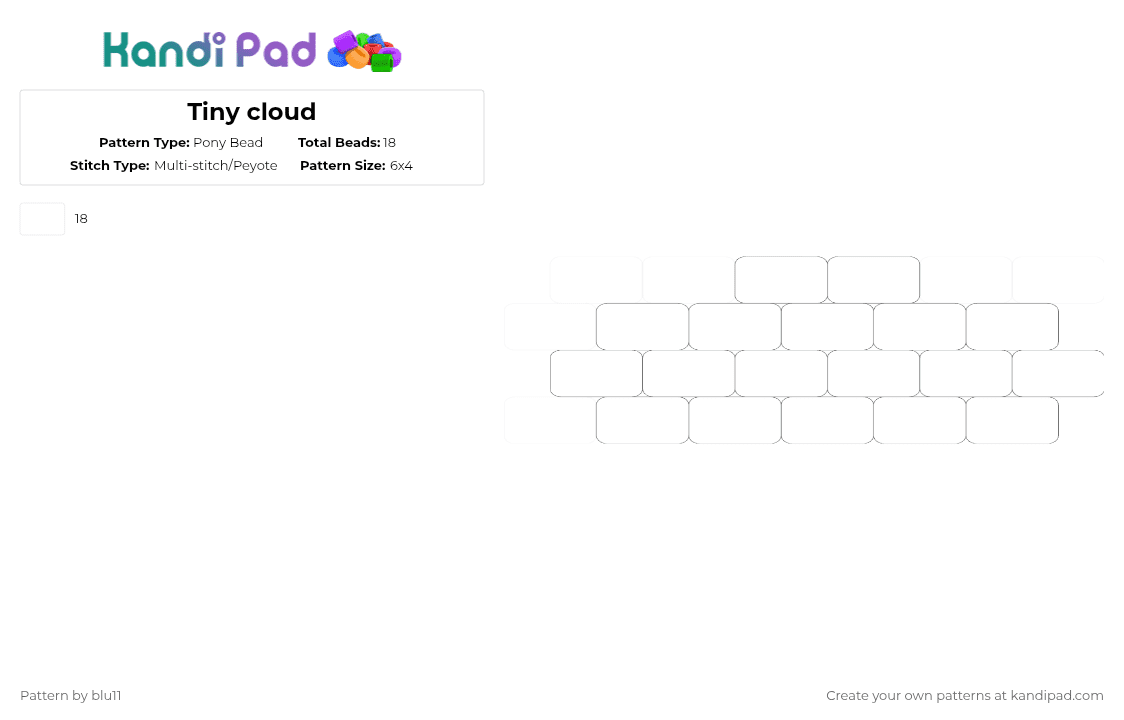Select the white color swatch labeled 18

[x=42, y=219]
